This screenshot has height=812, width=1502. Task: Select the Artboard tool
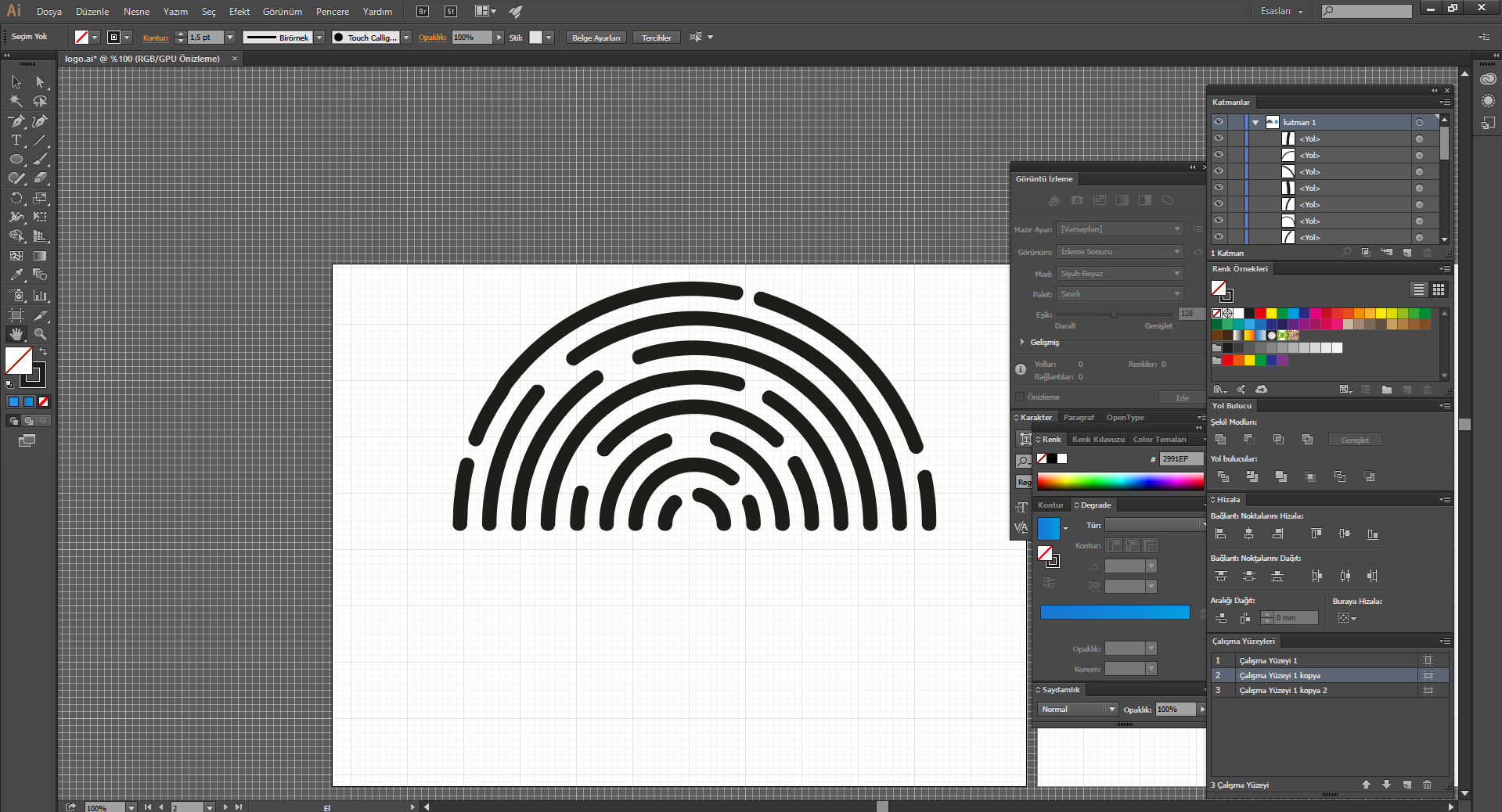pos(16,314)
